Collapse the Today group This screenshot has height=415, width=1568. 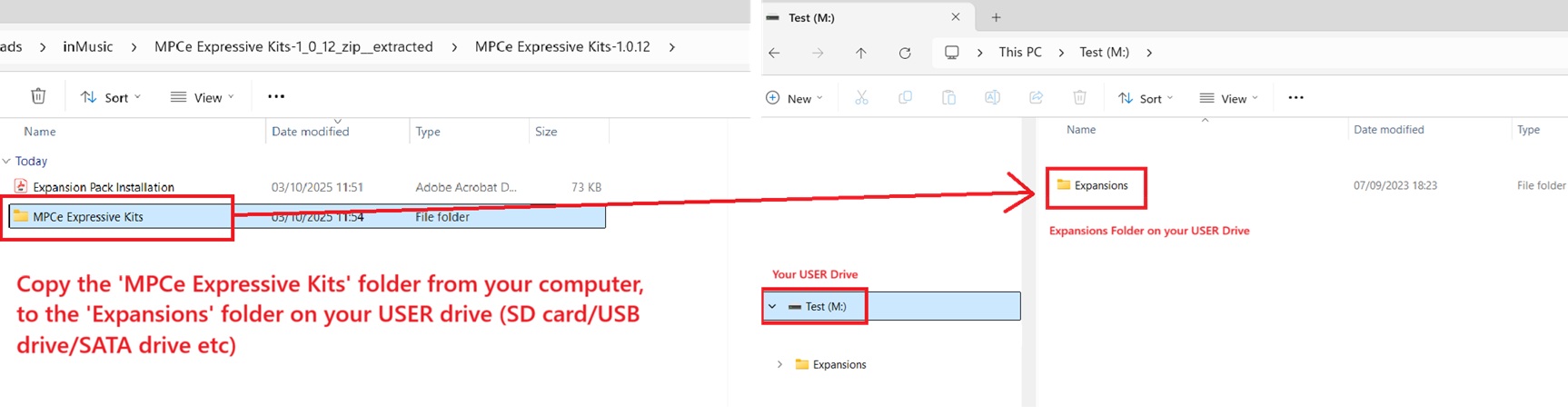click(7, 161)
